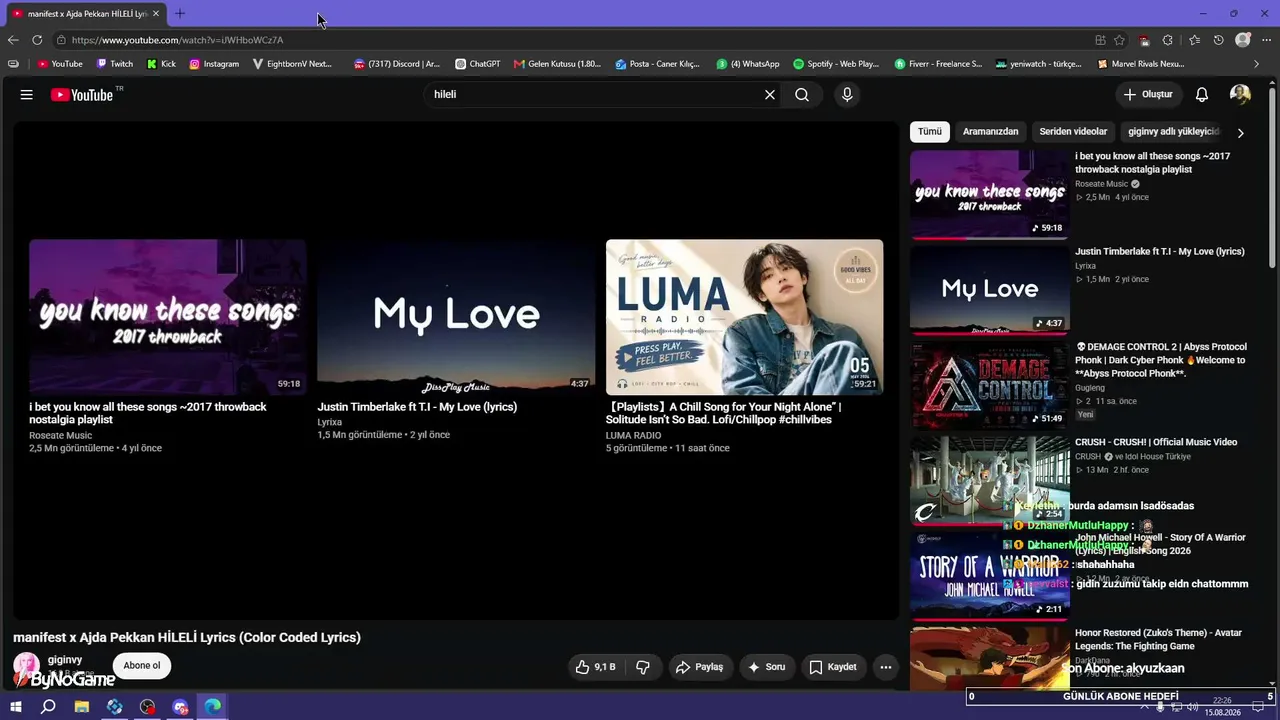Viewport: 1280px width, 720px height.
Task: Bookmark this page with the star icon
Action: click(x=1119, y=40)
